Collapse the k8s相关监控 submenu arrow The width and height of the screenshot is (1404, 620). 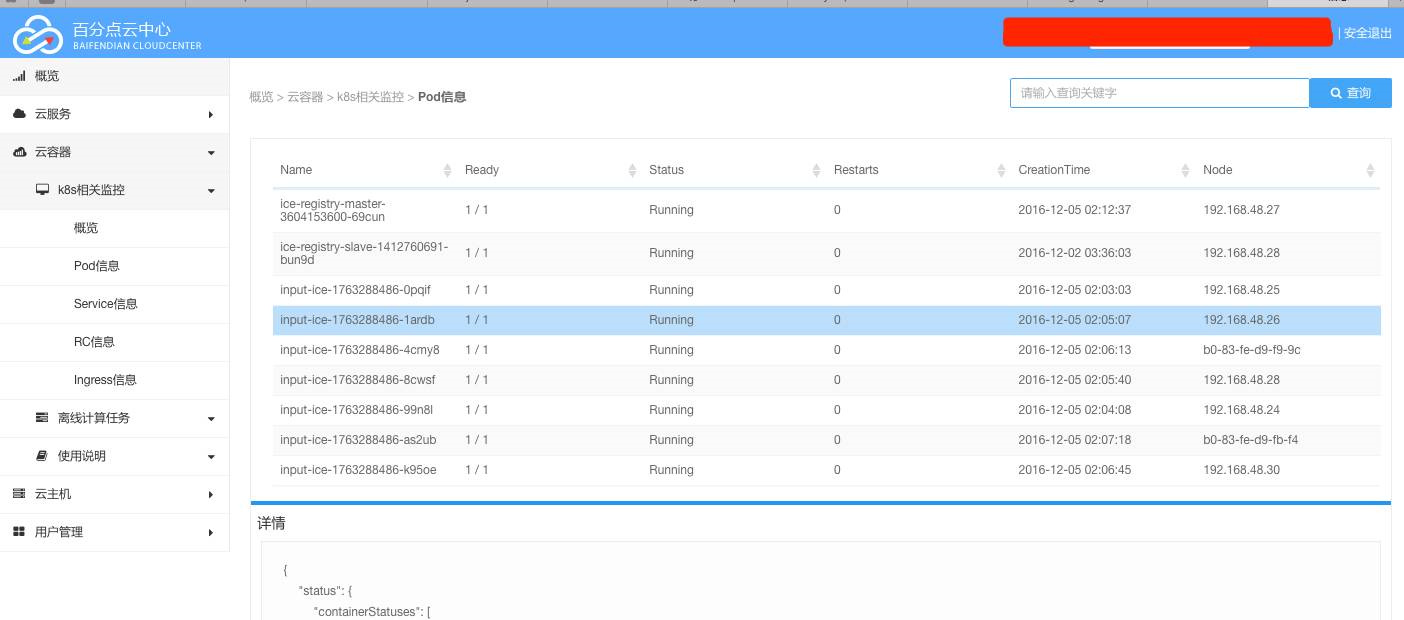[x=211, y=191]
